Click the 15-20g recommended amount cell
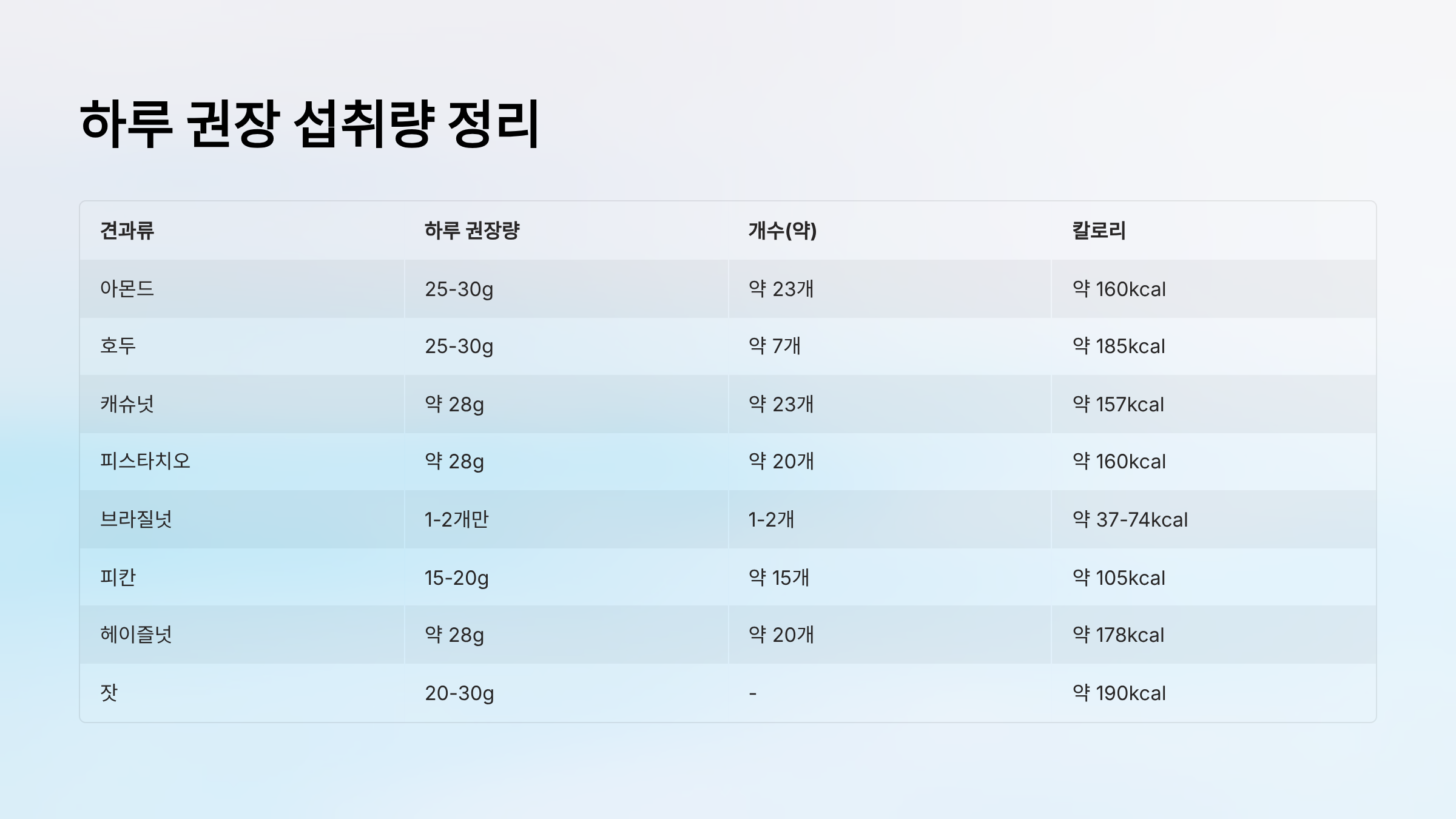Screen dimensions: 1456x819 tap(457, 578)
